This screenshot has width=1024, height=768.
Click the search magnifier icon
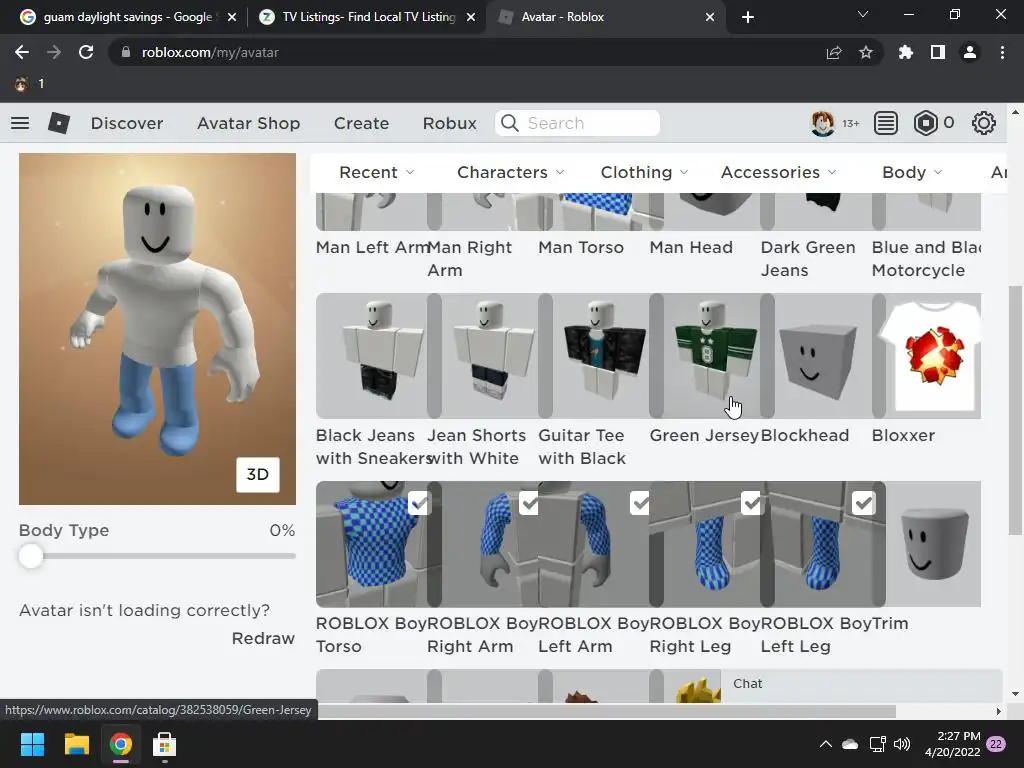click(x=510, y=123)
